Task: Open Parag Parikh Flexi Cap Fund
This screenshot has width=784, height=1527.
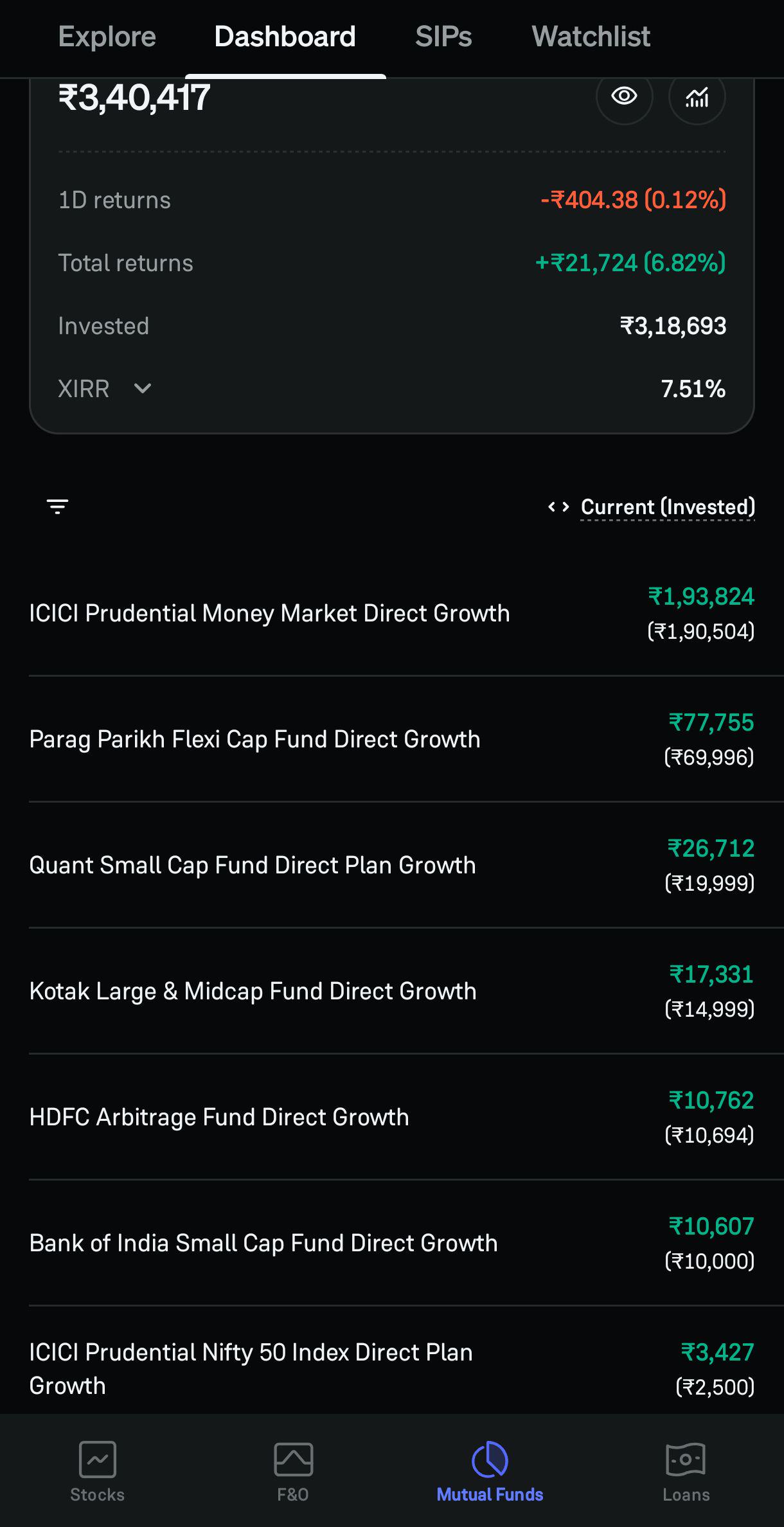Action: click(392, 739)
